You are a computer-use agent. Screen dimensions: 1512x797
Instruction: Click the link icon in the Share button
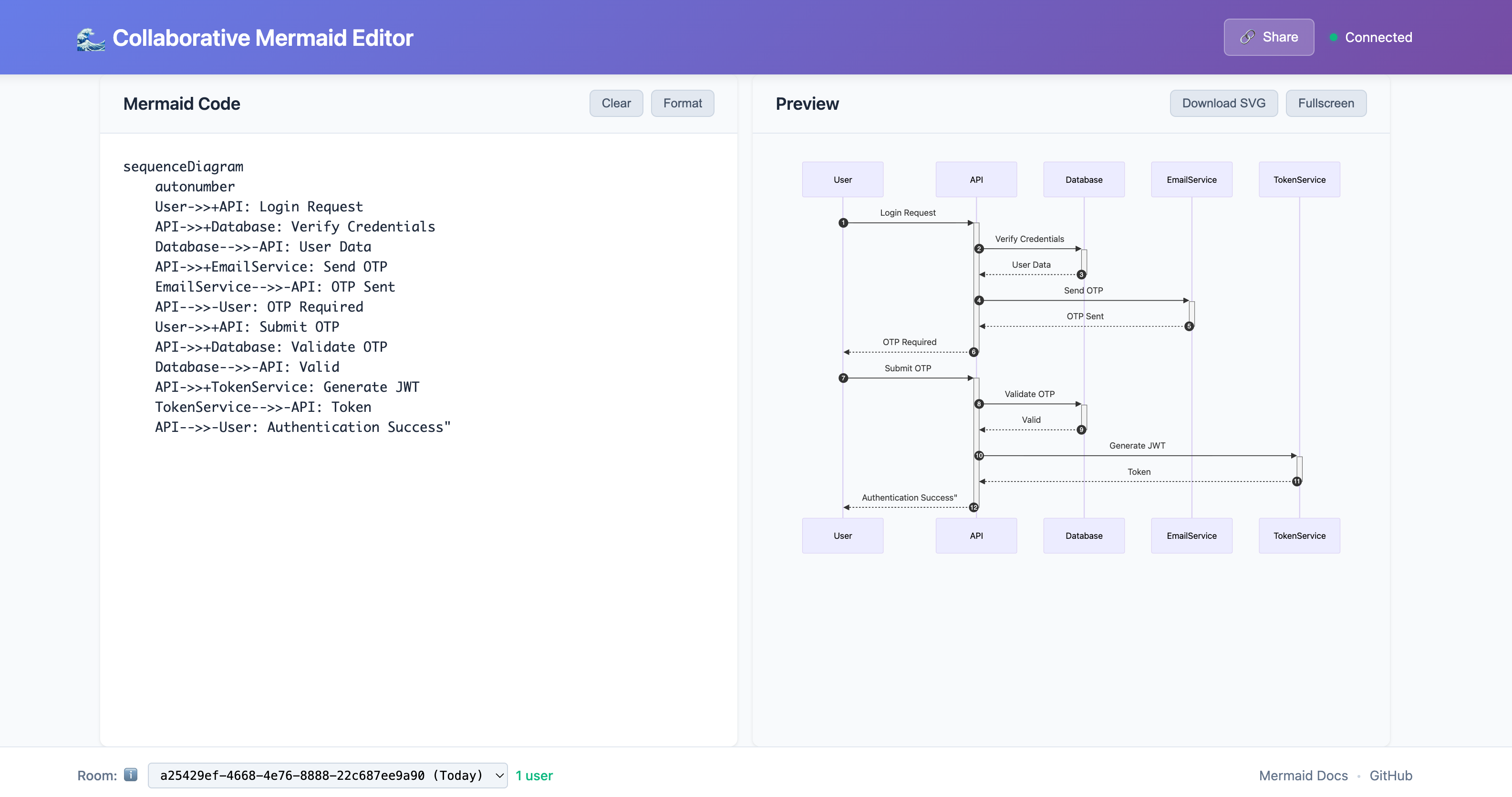tap(1247, 37)
